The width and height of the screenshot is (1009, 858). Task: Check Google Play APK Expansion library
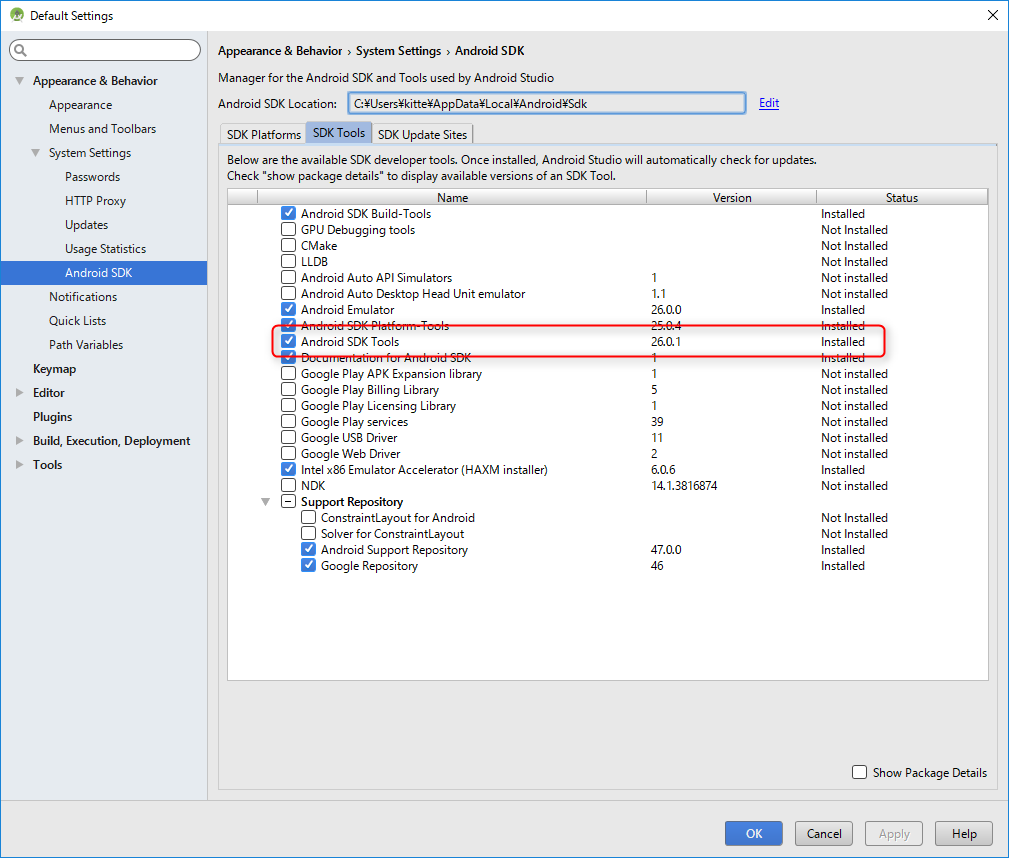[288, 373]
